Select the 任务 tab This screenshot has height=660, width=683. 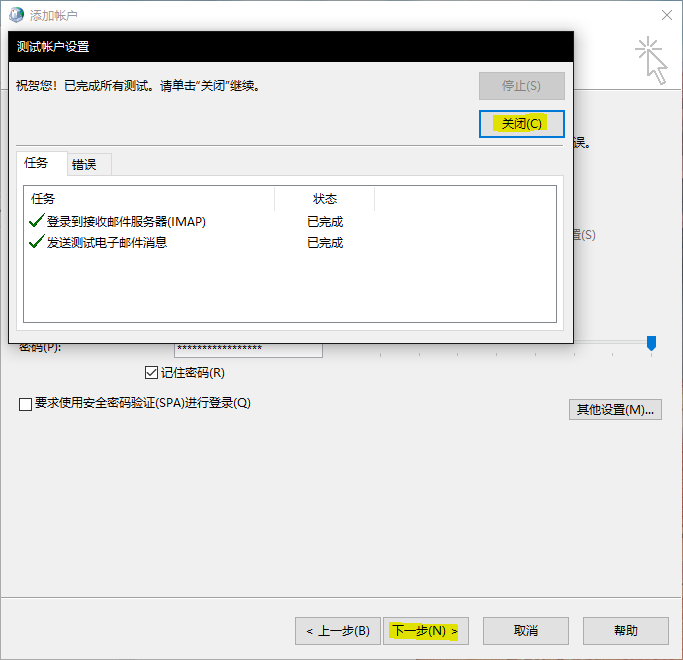pos(42,163)
